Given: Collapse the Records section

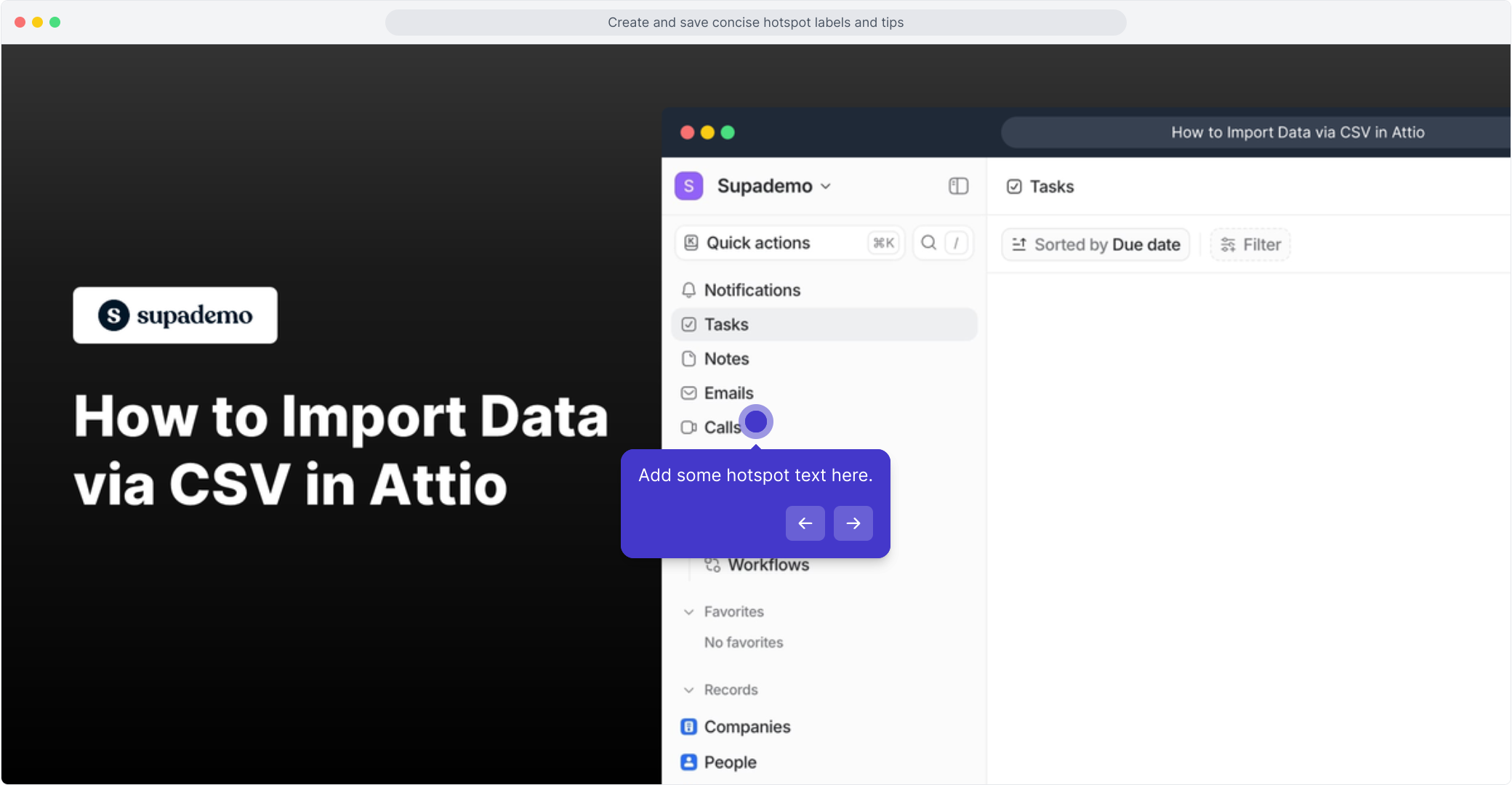Looking at the screenshot, I should pyautogui.click(x=688, y=690).
